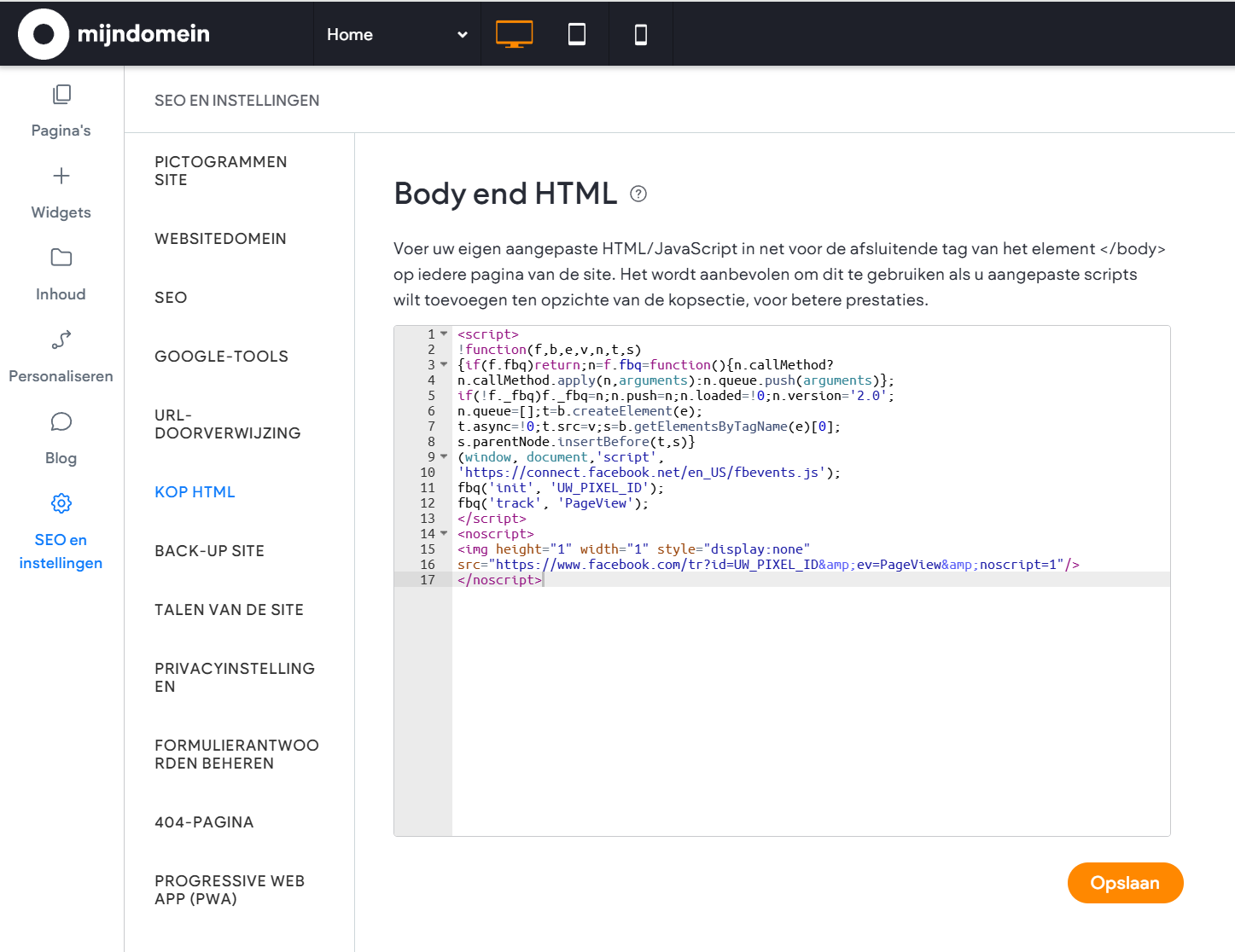
Task: Click the img height width code line
Action: pyautogui.click(x=633, y=549)
